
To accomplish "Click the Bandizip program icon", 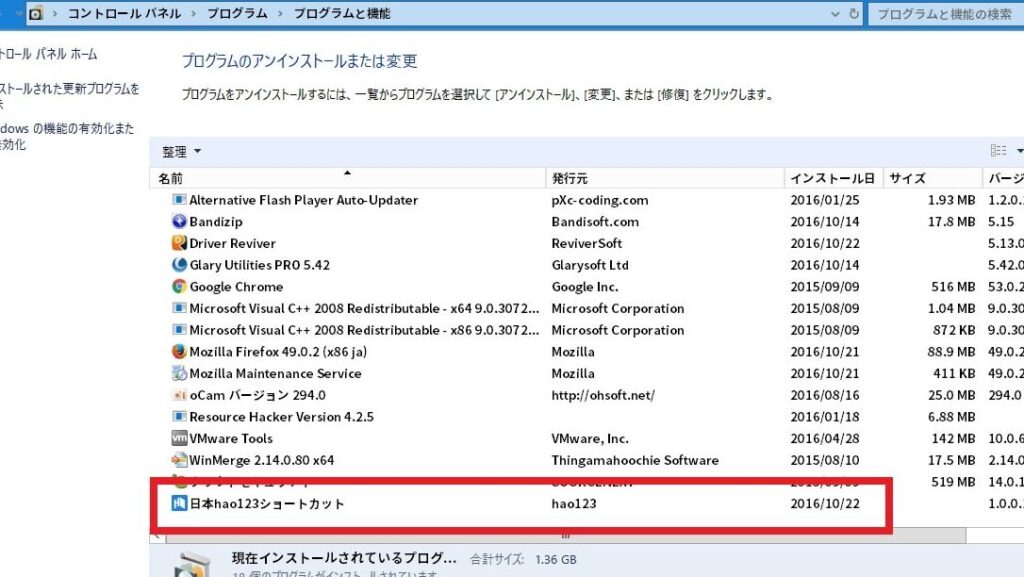I will [x=180, y=222].
